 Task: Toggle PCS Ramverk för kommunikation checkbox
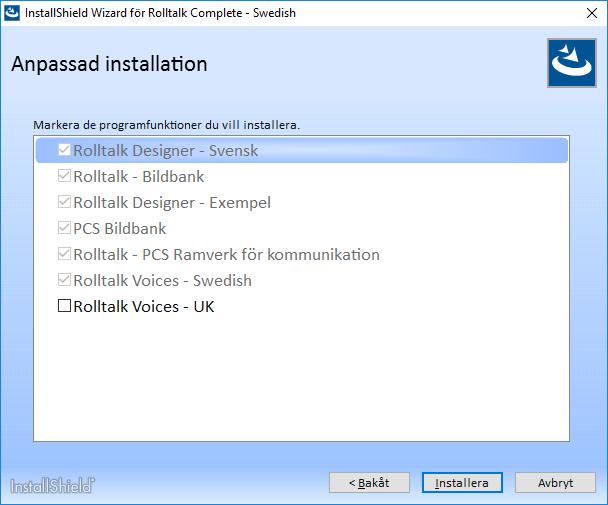64,254
